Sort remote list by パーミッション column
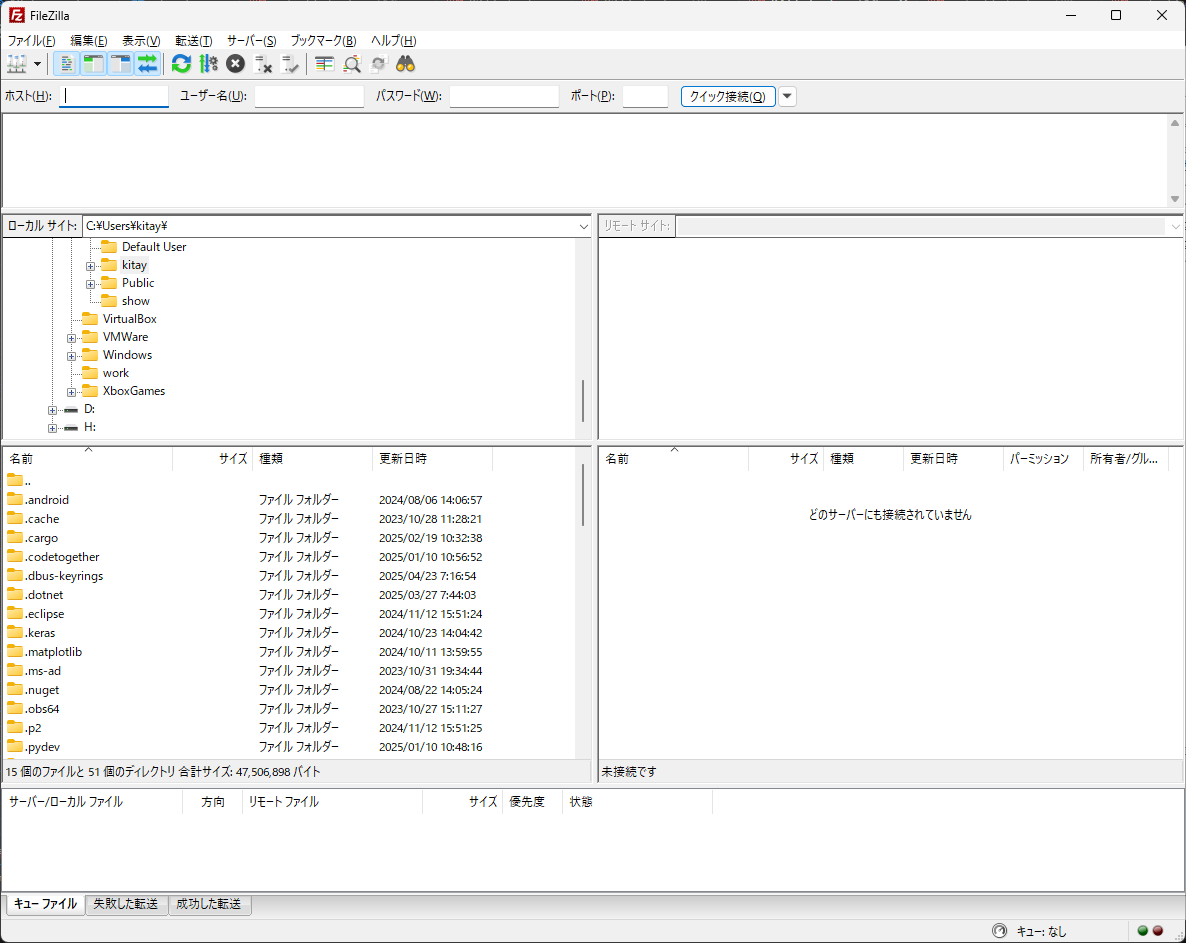The image size is (1186, 943). pyautogui.click(x=1043, y=459)
